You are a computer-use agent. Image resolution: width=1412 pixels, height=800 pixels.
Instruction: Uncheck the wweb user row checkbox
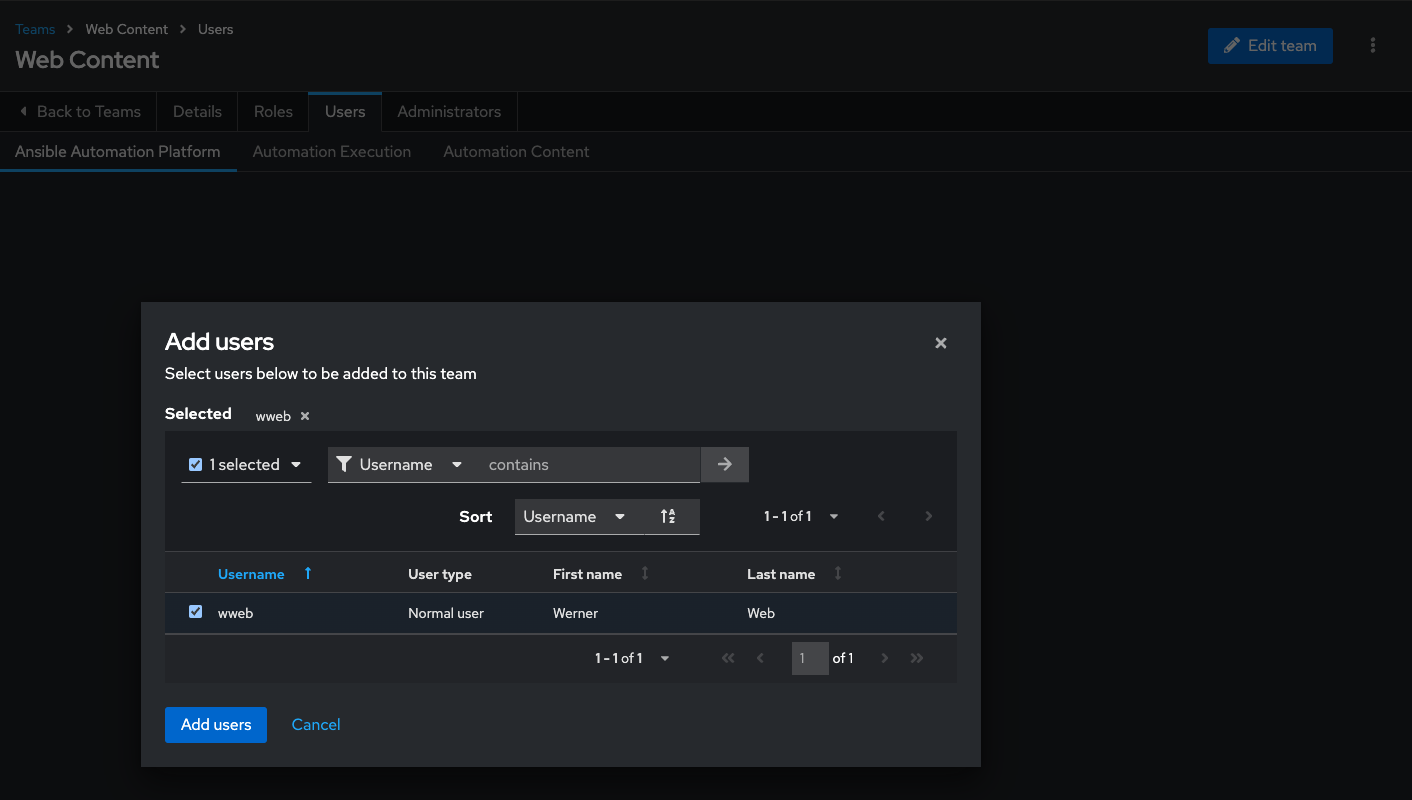click(196, 612)
